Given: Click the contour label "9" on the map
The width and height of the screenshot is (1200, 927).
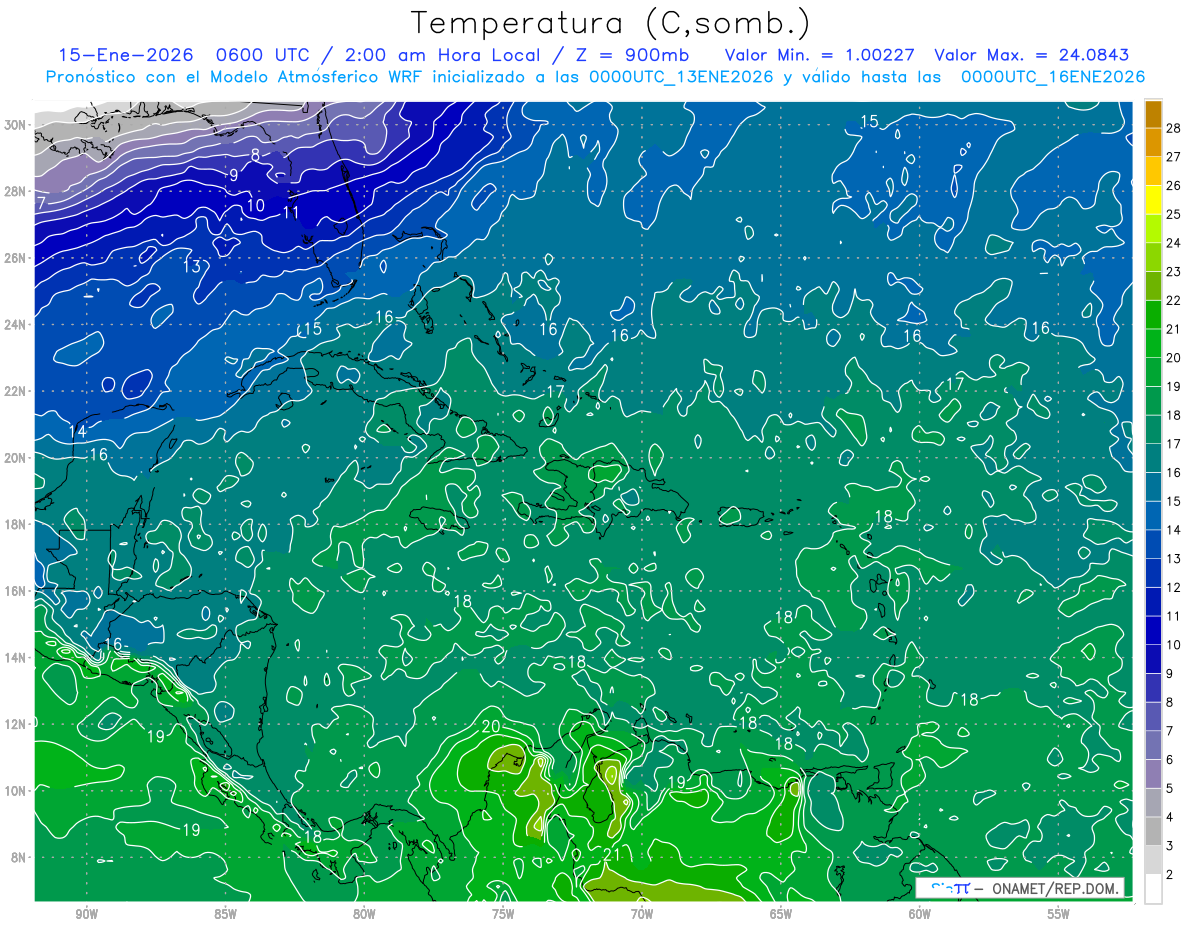Looking at the screenshot, I should click(233, 175).
